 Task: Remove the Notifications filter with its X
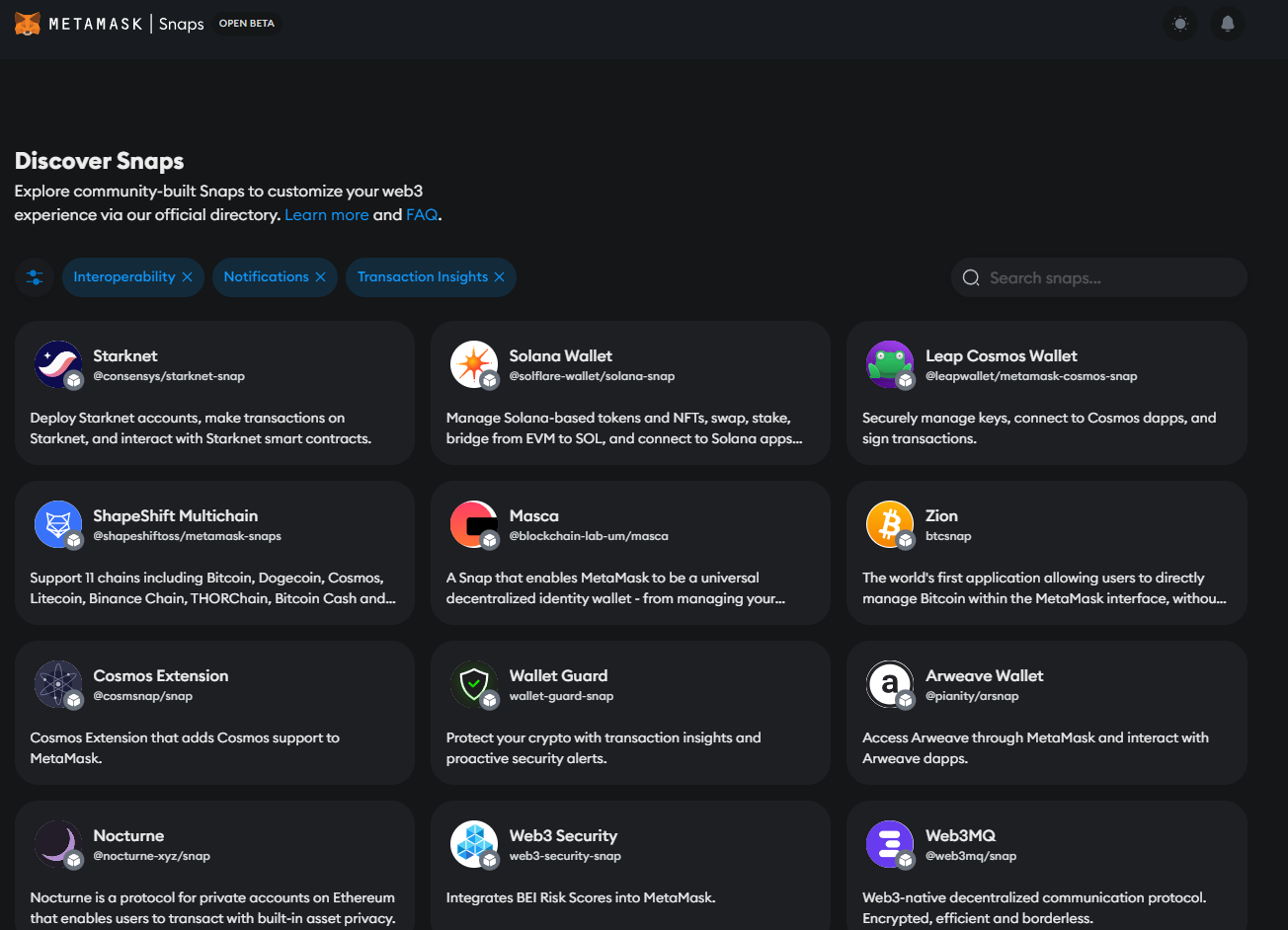[x=320, y=277]
